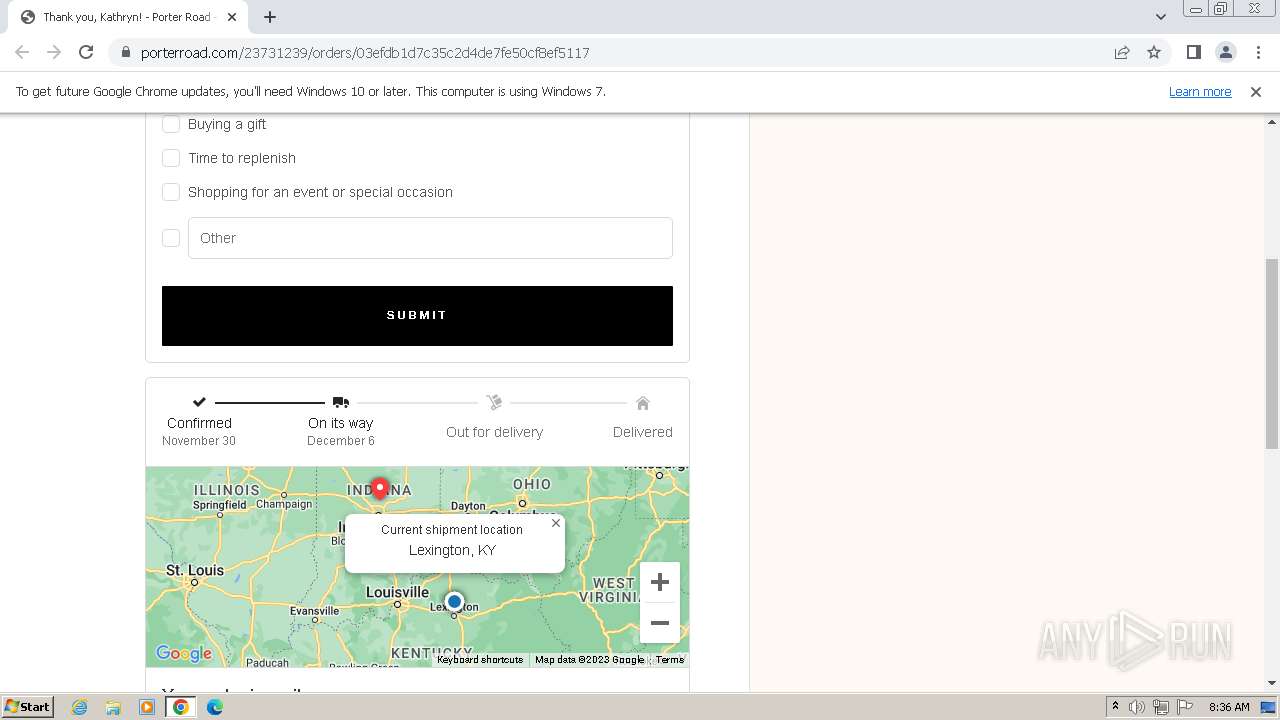The image size is (1280, 720).
Task: Launch Internet Explorer from taskbar
Action: [80, 707]
